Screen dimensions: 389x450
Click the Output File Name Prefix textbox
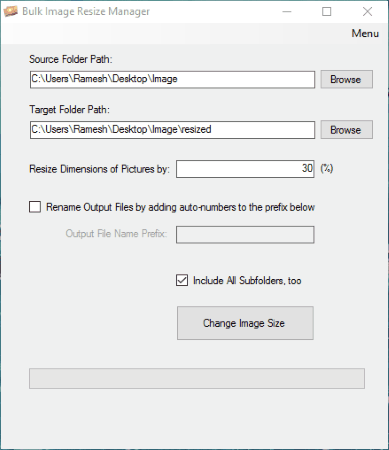pos(245,235)
